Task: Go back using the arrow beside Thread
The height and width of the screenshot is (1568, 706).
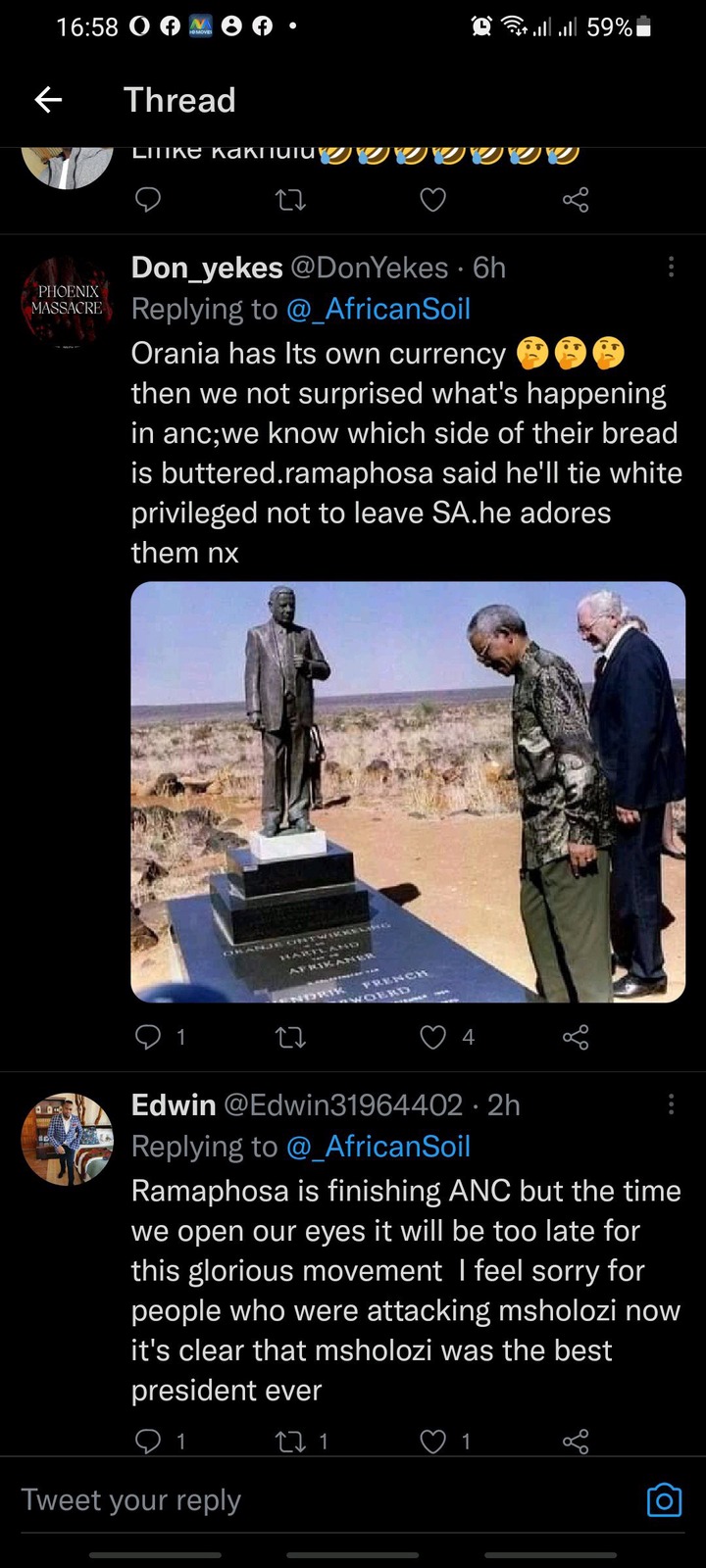Action: click(48, 99)
